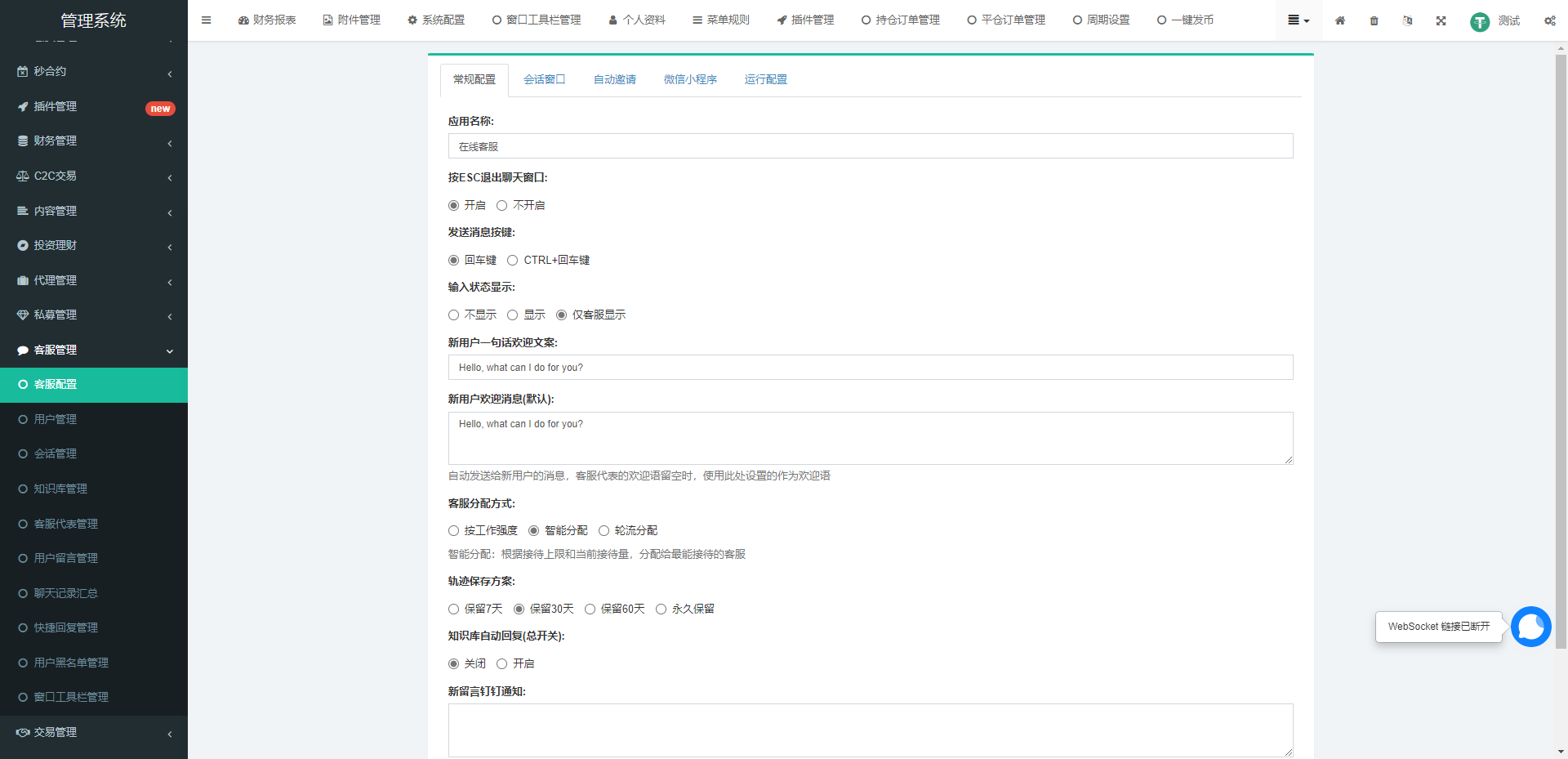This screenshot has height=759, width=1568.
Task: Open 持仓订单管理 in top navigation
Action: (x=901, y=20)
